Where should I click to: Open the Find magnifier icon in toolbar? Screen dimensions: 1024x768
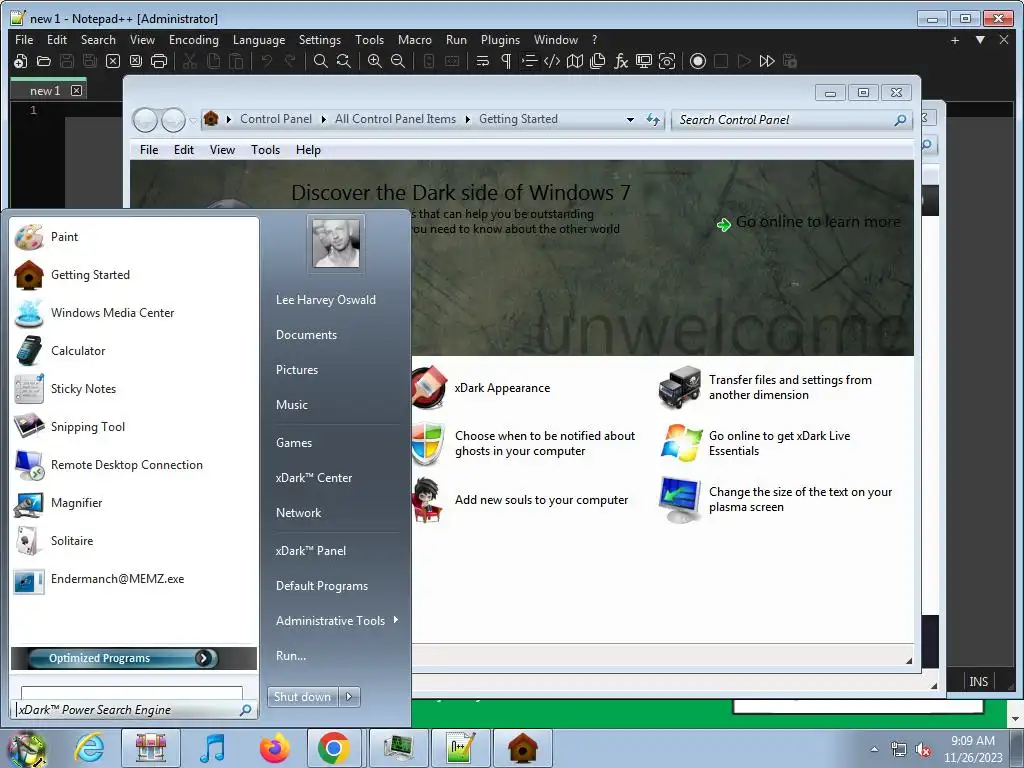[x=320, y=61]
